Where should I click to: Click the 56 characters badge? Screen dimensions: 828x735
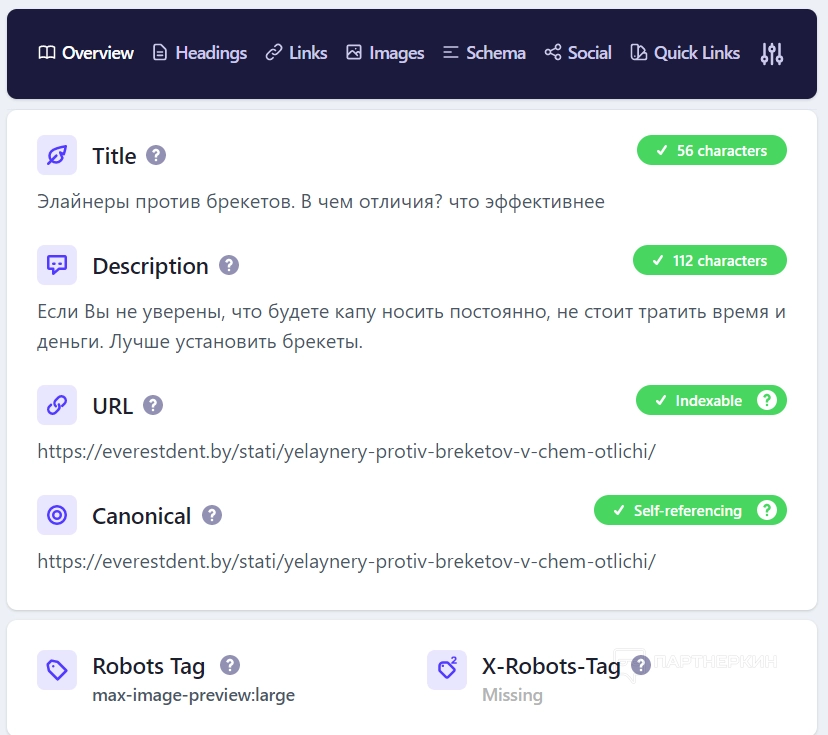[711, 150]
